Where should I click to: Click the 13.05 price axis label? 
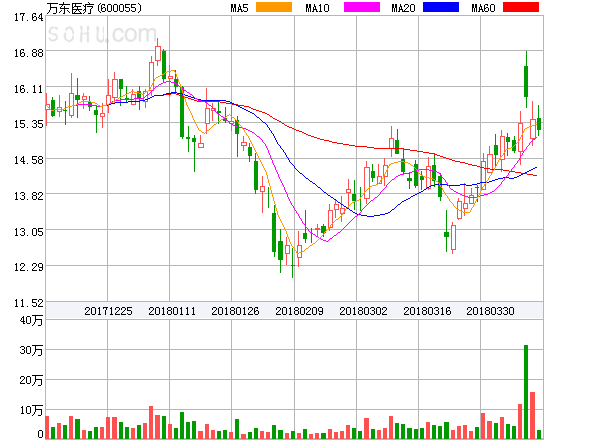click(29, 232)
